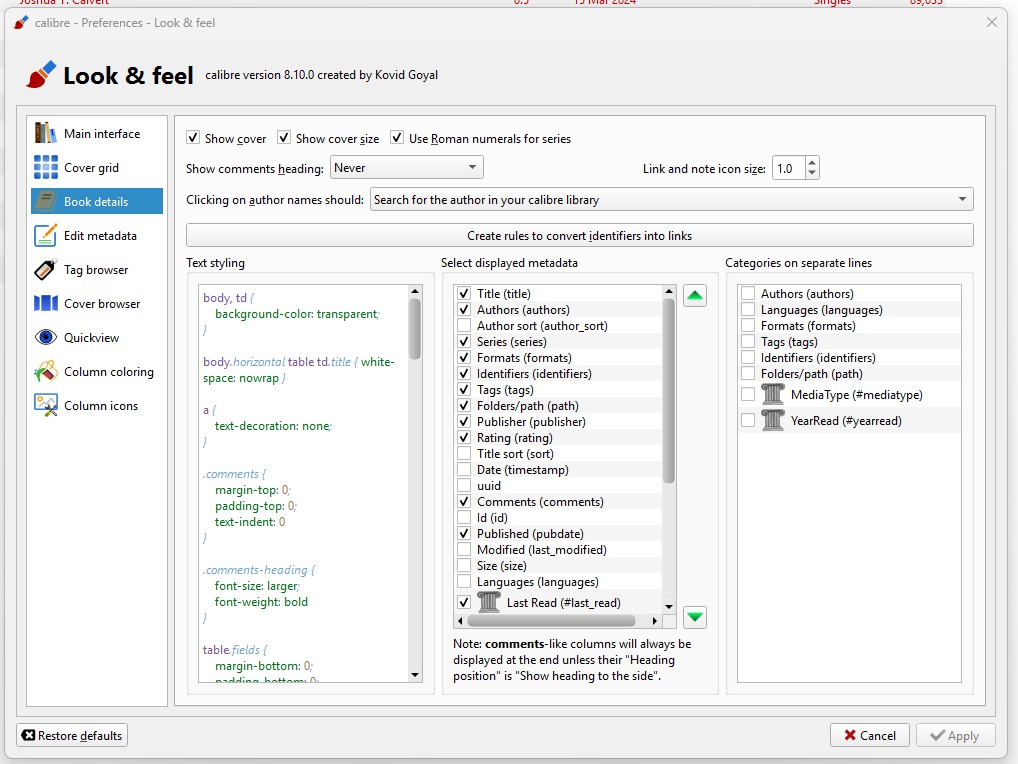
Task: Click the Column coloring palette icon
Action: click(x=45, y=371)
